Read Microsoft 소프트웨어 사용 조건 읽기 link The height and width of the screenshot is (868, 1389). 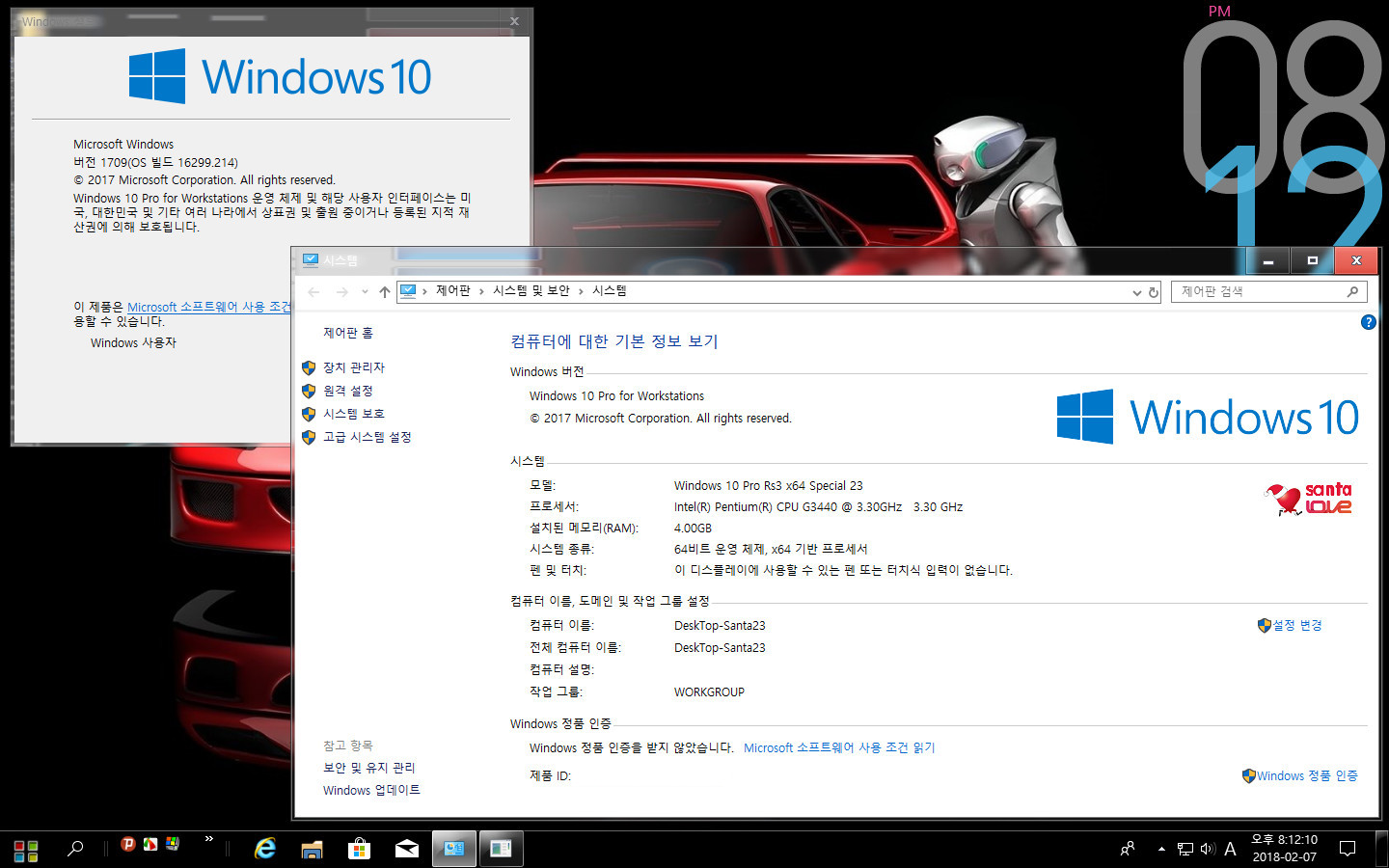click(x=839, y=747)
